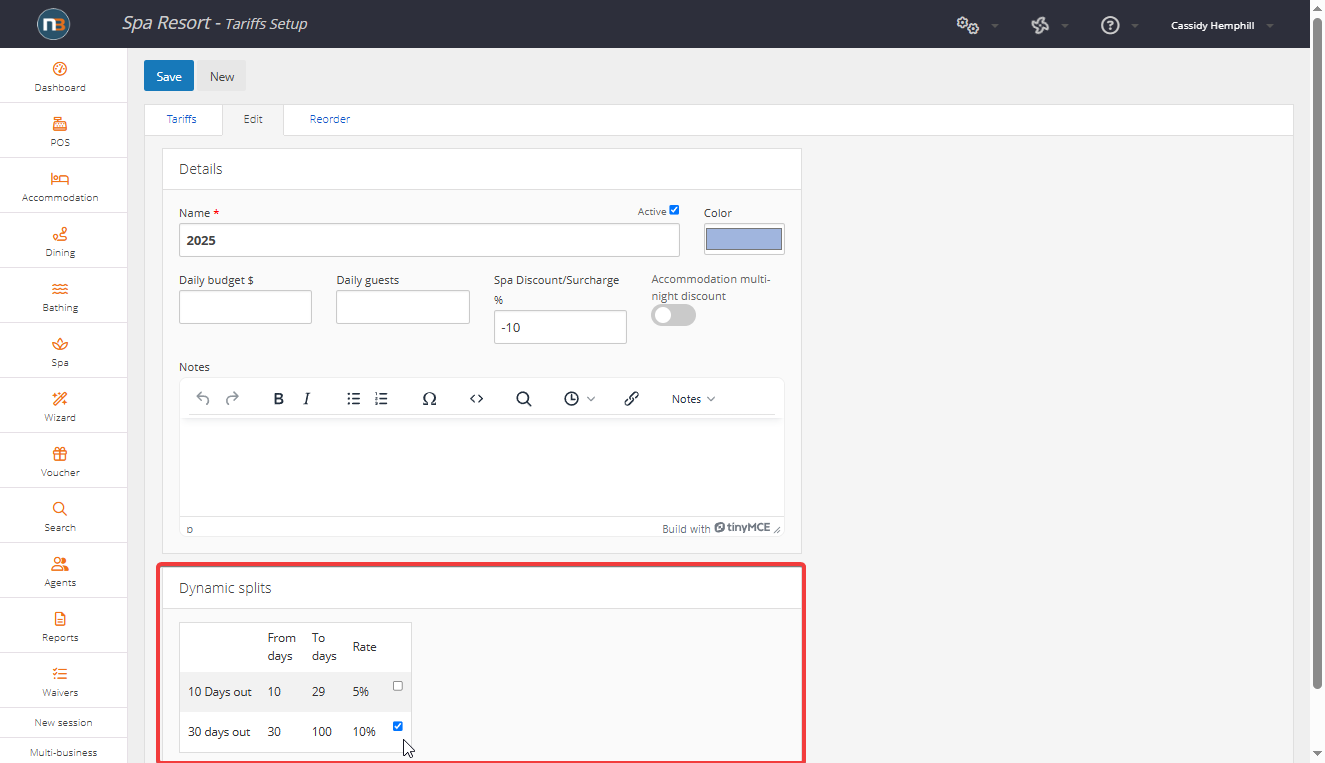Image resolution: width=1325 pixels, height=763 pixels.
Task: Open the Cassidy Hemphill user menu
Action: tap(1221, 26)
